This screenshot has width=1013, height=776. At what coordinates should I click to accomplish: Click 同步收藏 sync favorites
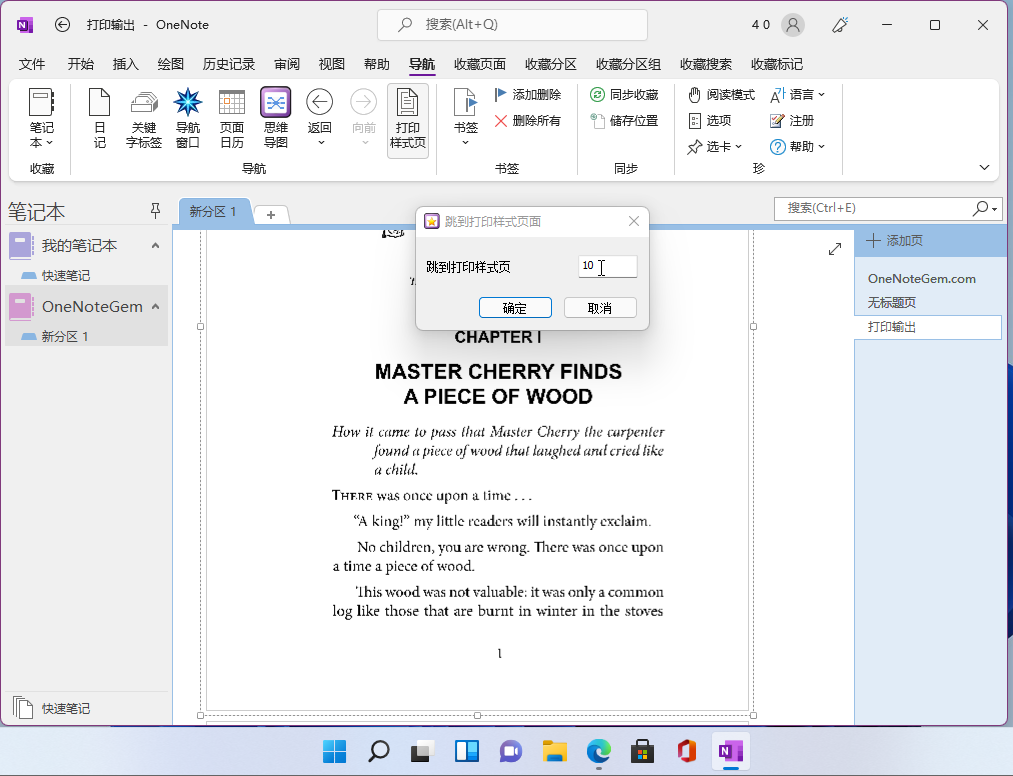click(624, 95)
